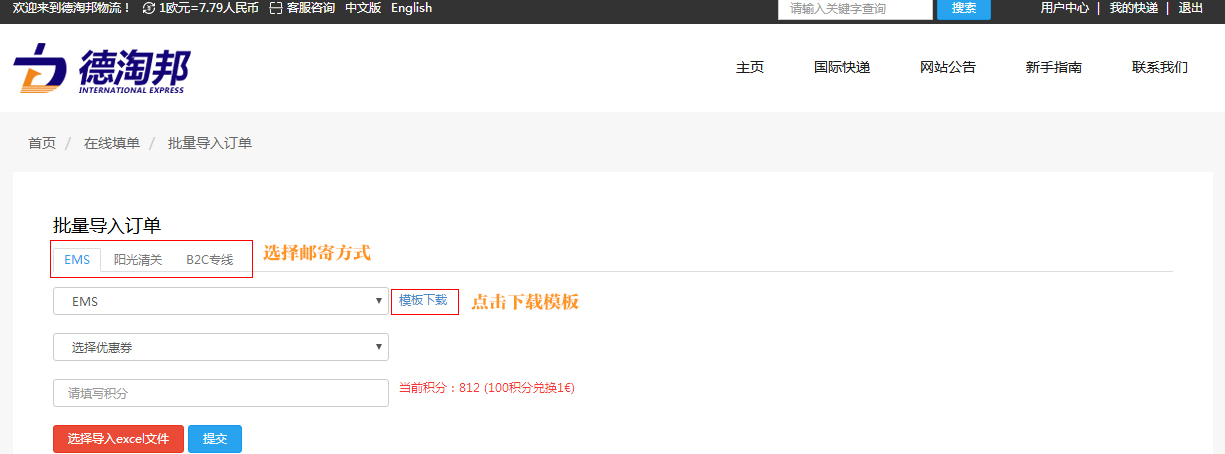Focus the 请填写积分 points input

coord(221,393)
